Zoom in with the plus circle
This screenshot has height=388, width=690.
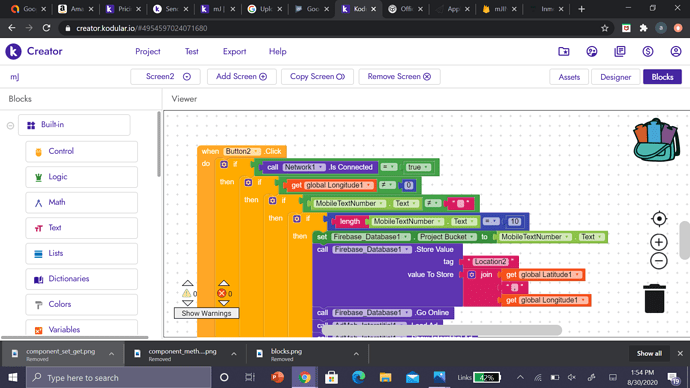tap(659, 242)
